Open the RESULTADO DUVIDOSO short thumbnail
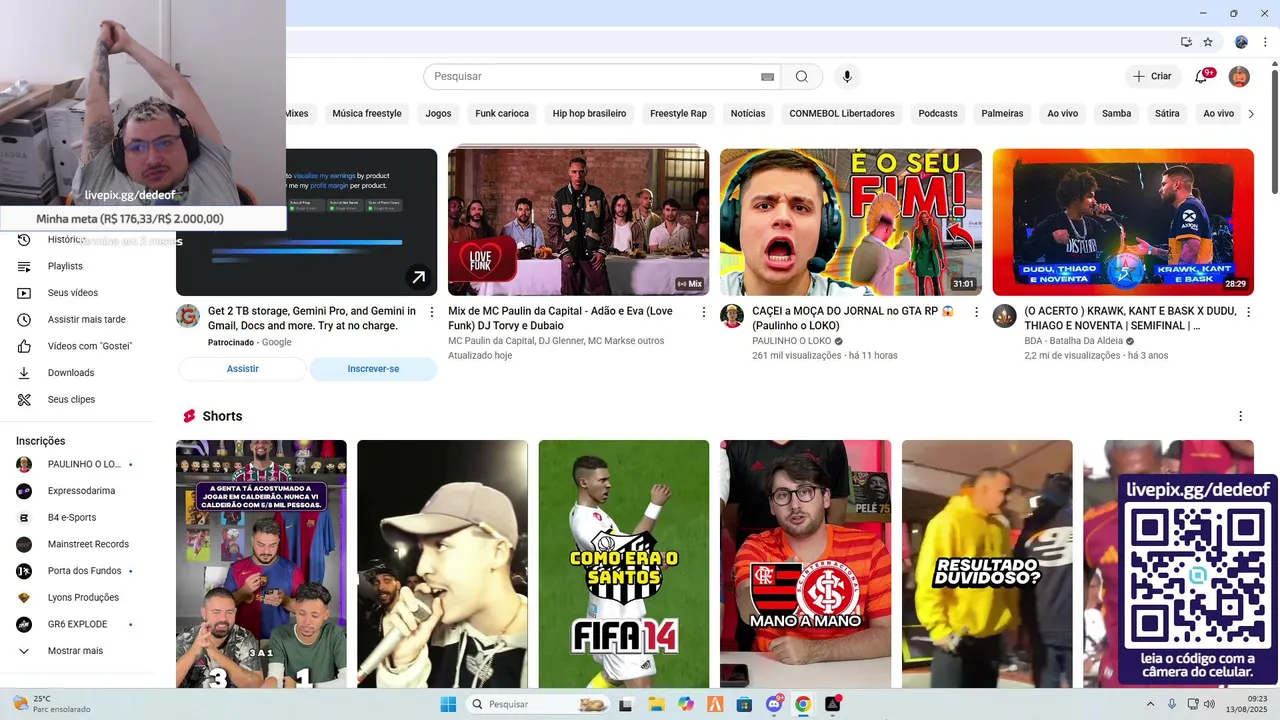The image size is (1280, 720). [x=987, y=564]
